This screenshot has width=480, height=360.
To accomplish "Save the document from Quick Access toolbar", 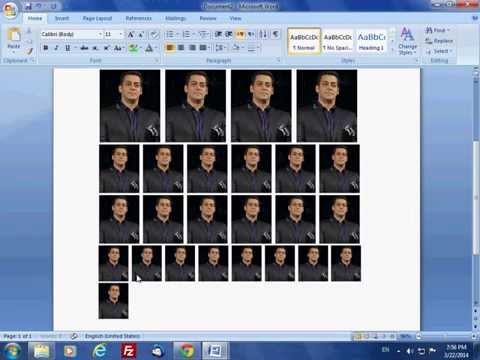I will [29, 6].
